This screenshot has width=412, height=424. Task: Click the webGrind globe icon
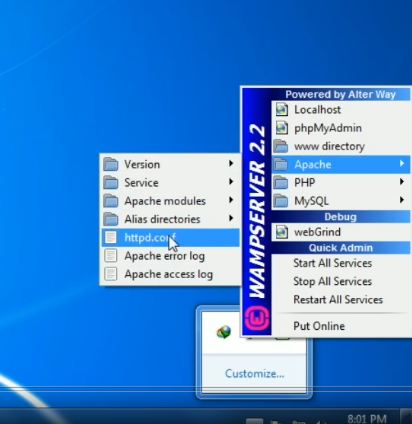282,232
